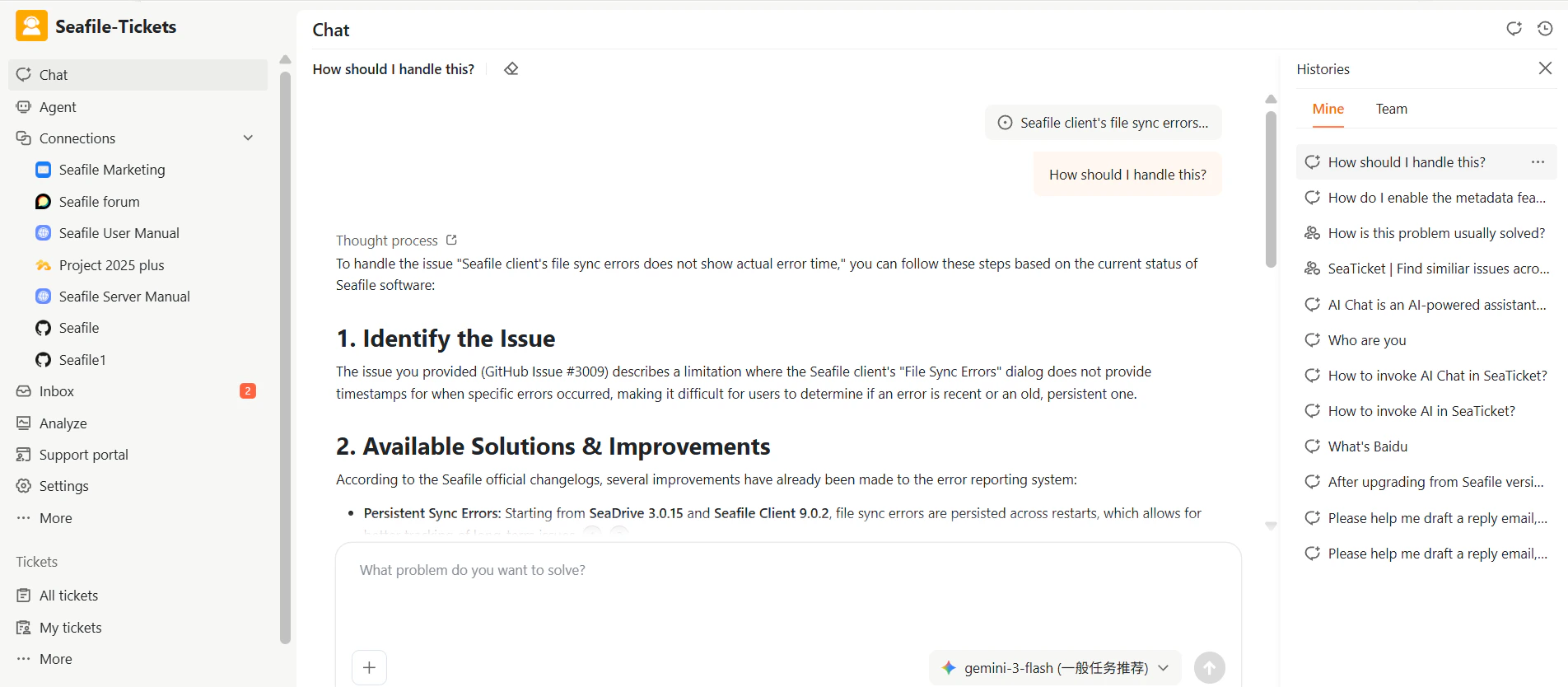Click heading '1. Identify the Issue'
The image size is (1568, 687).
coord(446,339)
